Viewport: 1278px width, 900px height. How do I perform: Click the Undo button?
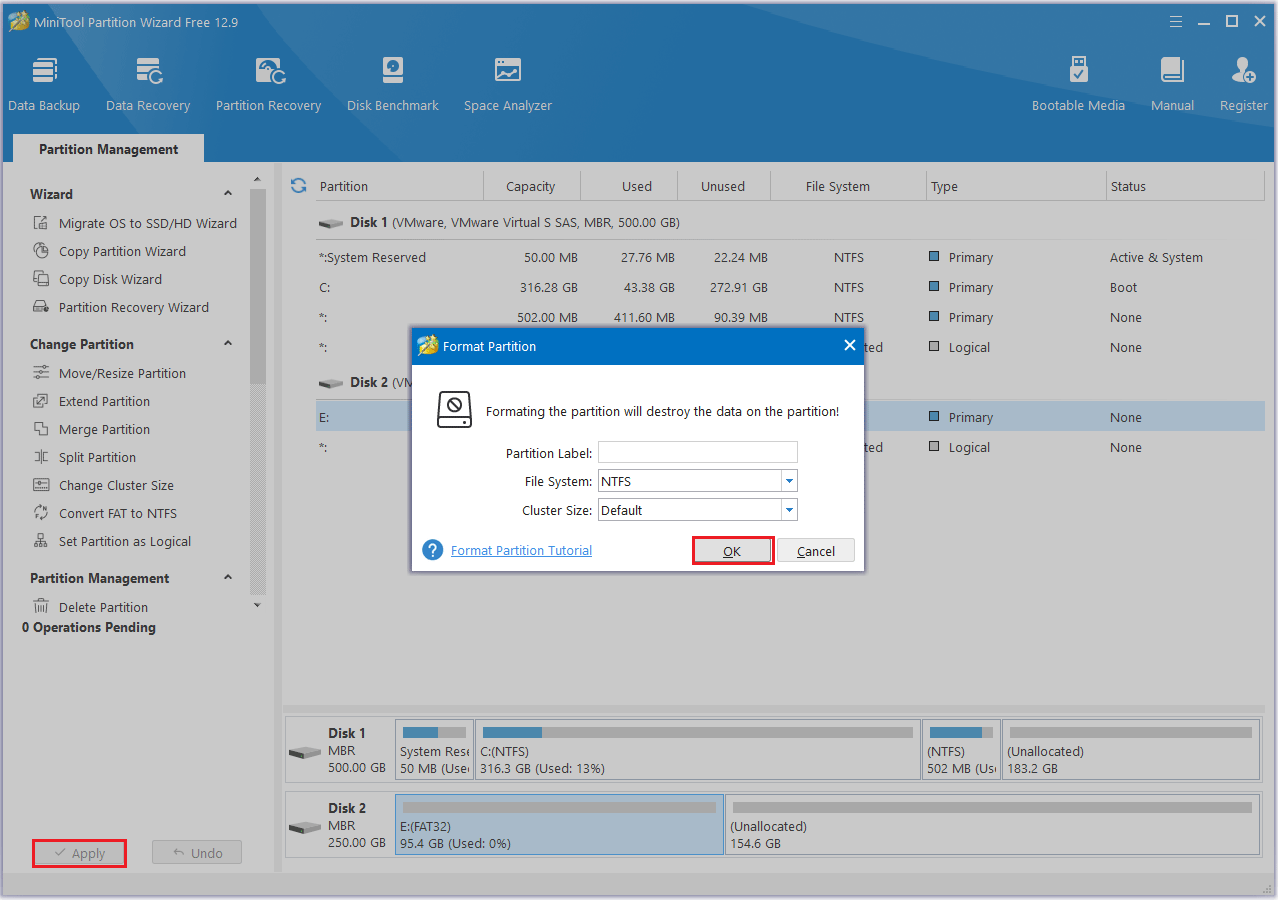click(197, 853)
